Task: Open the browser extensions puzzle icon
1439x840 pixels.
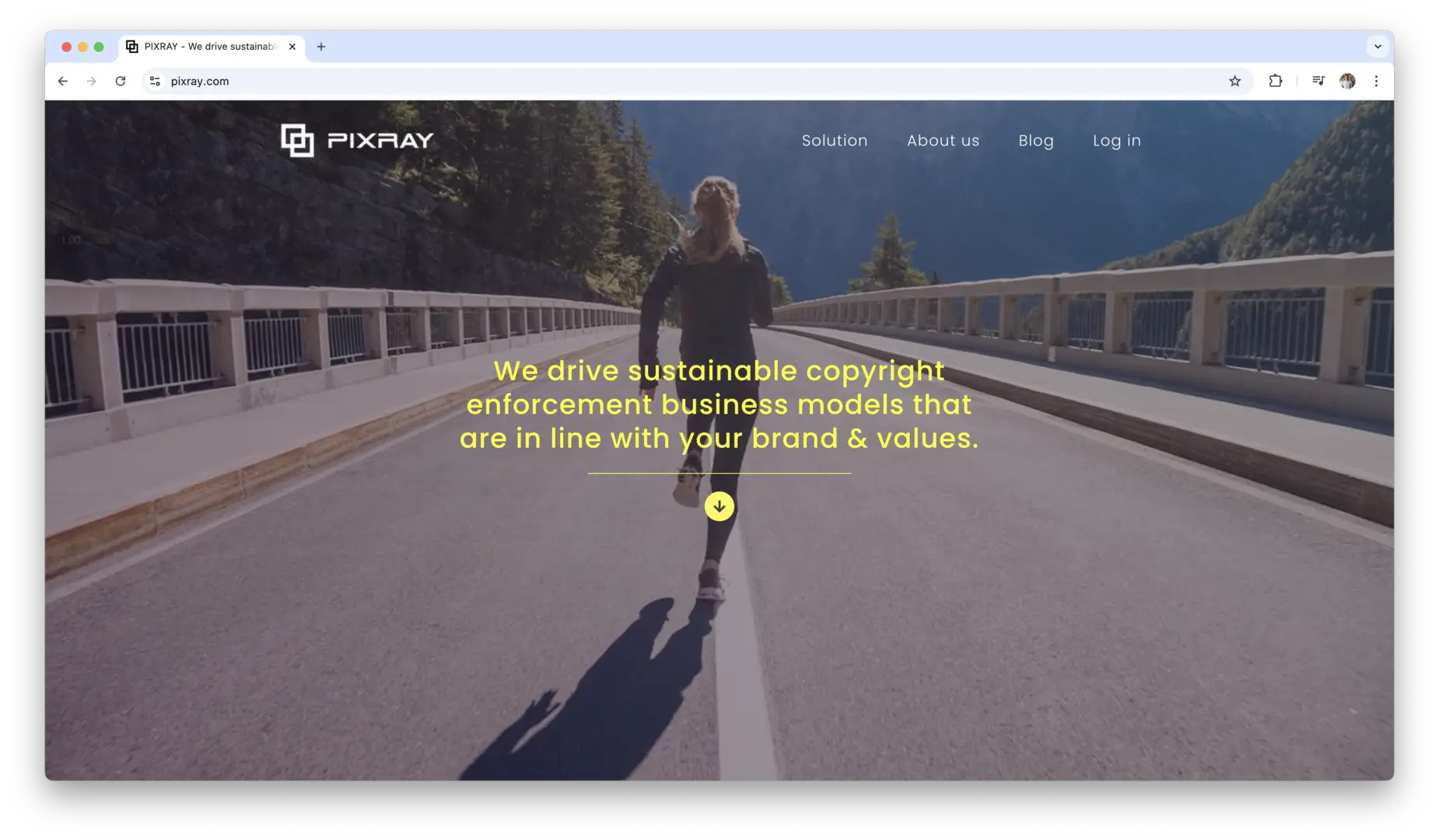Action: click(x=1274, y=80)
